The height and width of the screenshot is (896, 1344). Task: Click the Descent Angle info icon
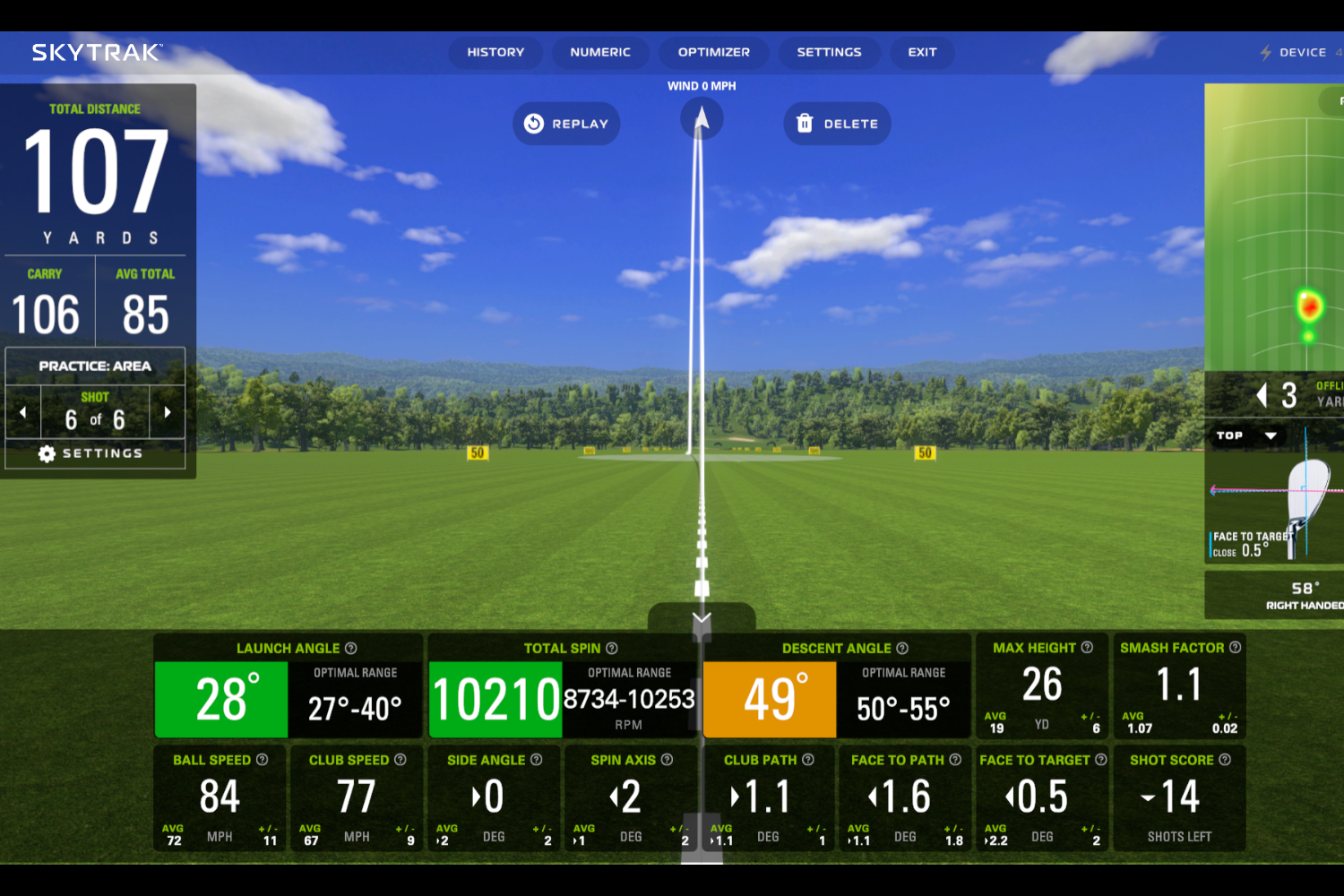(903, 648)
